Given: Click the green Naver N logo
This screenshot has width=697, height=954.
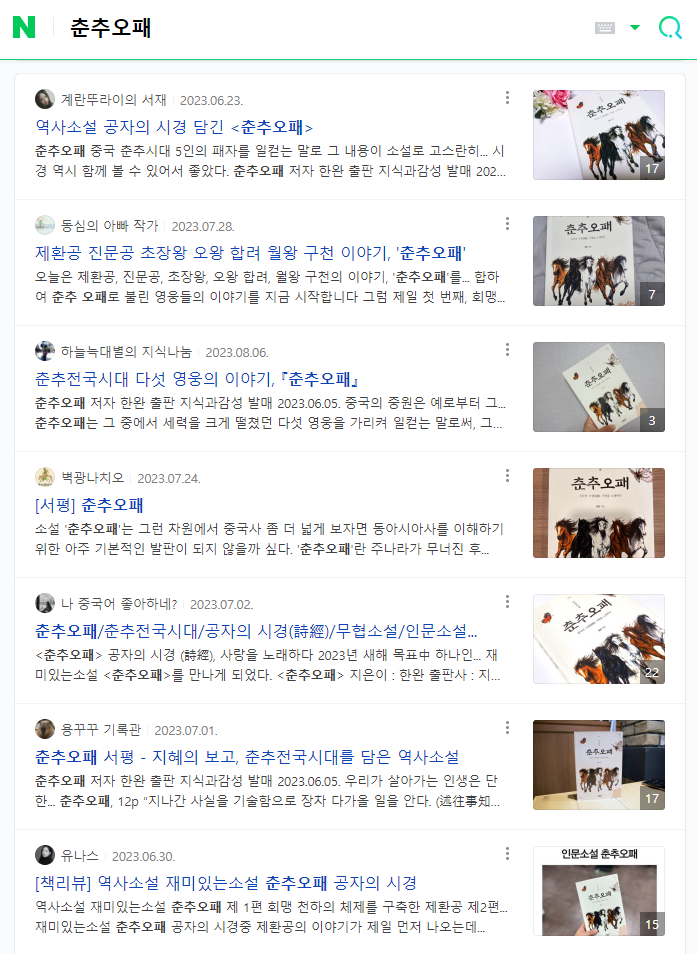Looking at the screenshot, I should (24, 27).
